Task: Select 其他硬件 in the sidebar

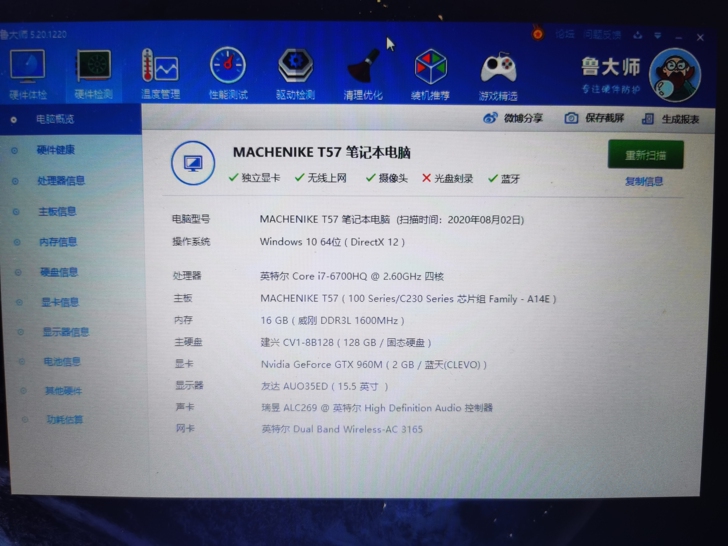Action: pos(63,391)
